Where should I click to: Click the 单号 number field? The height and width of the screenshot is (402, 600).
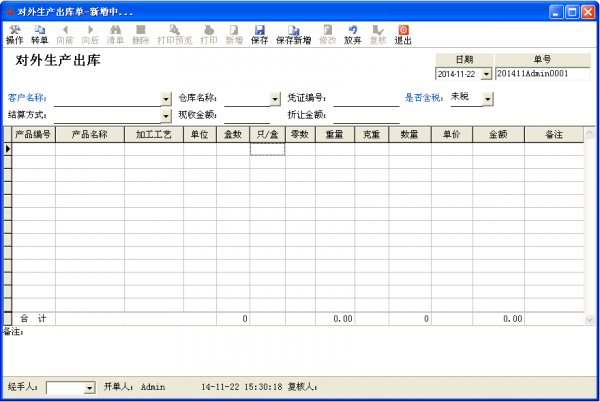point(545,74)
